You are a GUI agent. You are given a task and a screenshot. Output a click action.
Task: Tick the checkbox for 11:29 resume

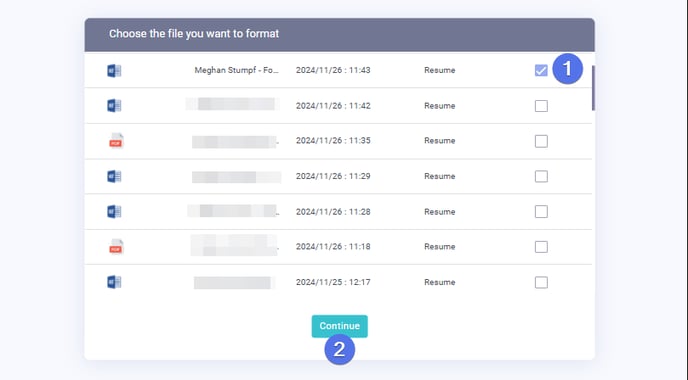[x=541, y=176]
